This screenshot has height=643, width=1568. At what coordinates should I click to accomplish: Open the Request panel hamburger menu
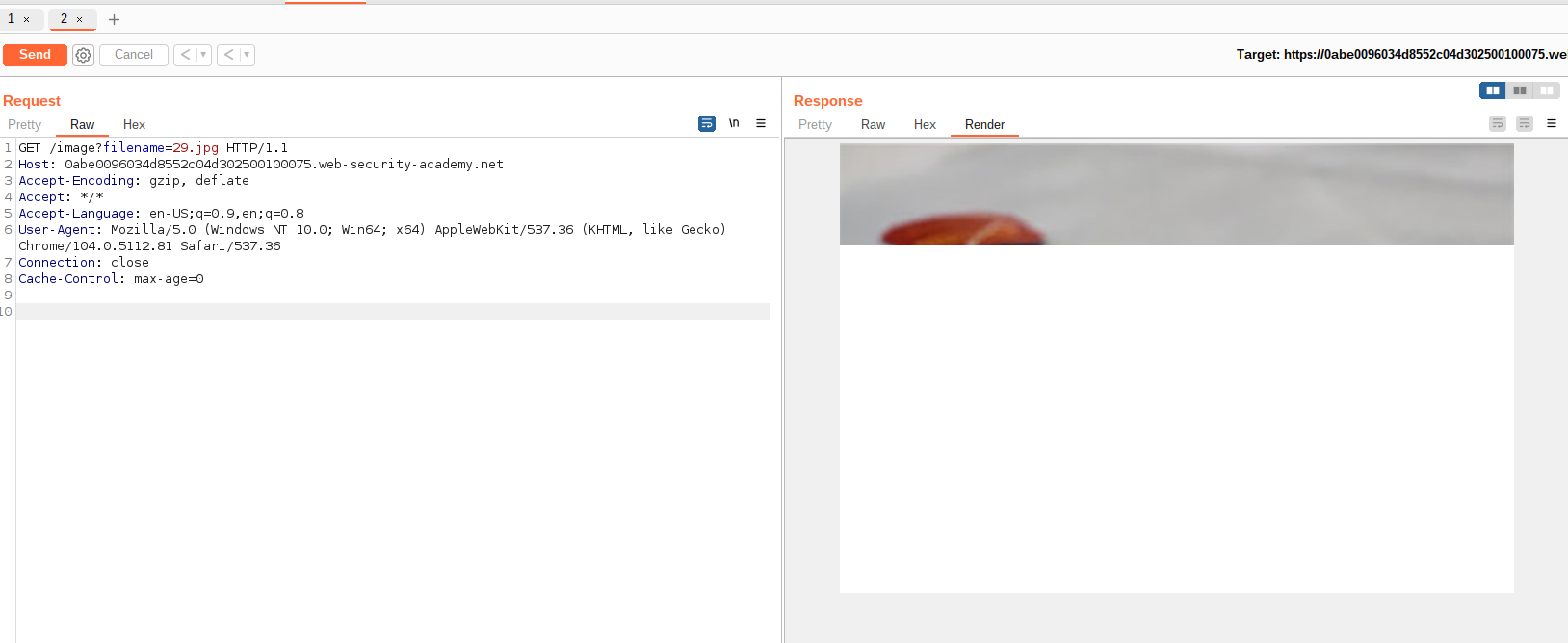point(761,123)
